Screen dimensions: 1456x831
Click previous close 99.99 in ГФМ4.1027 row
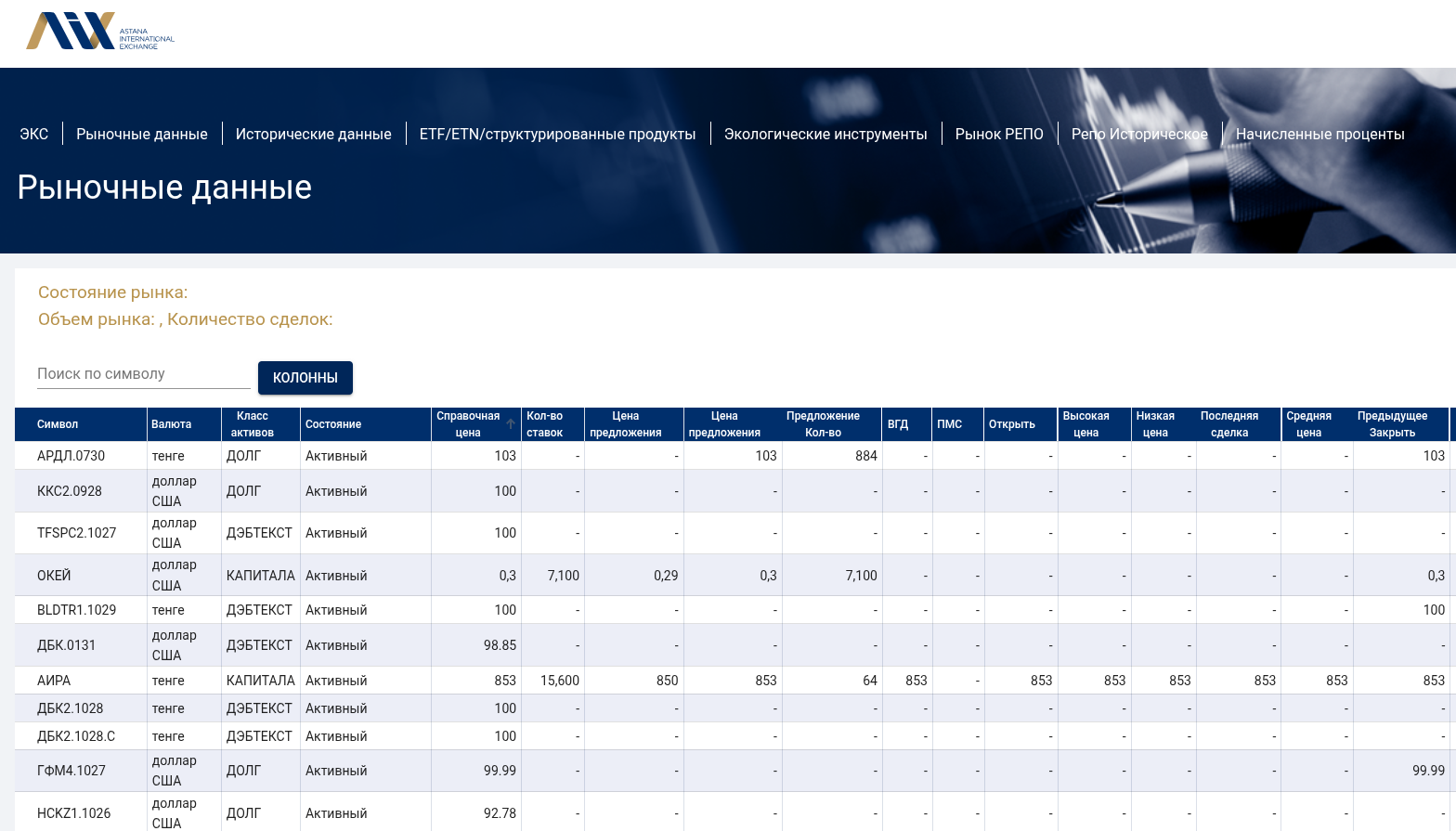pyautogui.click(x=1428, y=771)
